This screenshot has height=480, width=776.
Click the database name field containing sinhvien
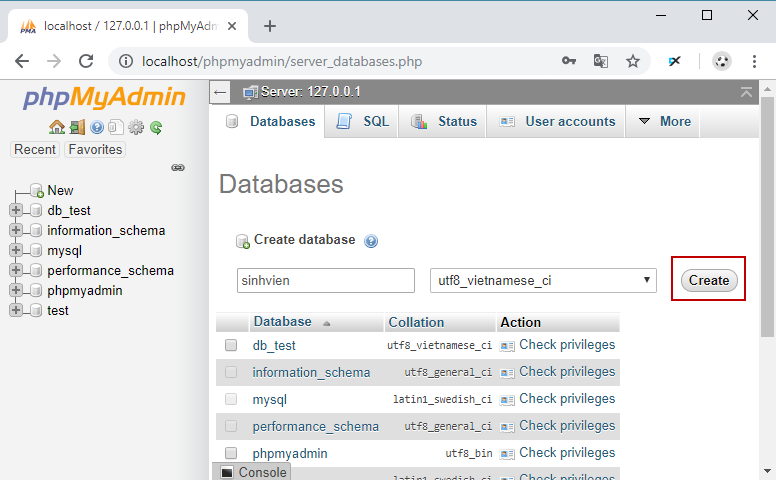pyautogui.click(x=326, y=281)
